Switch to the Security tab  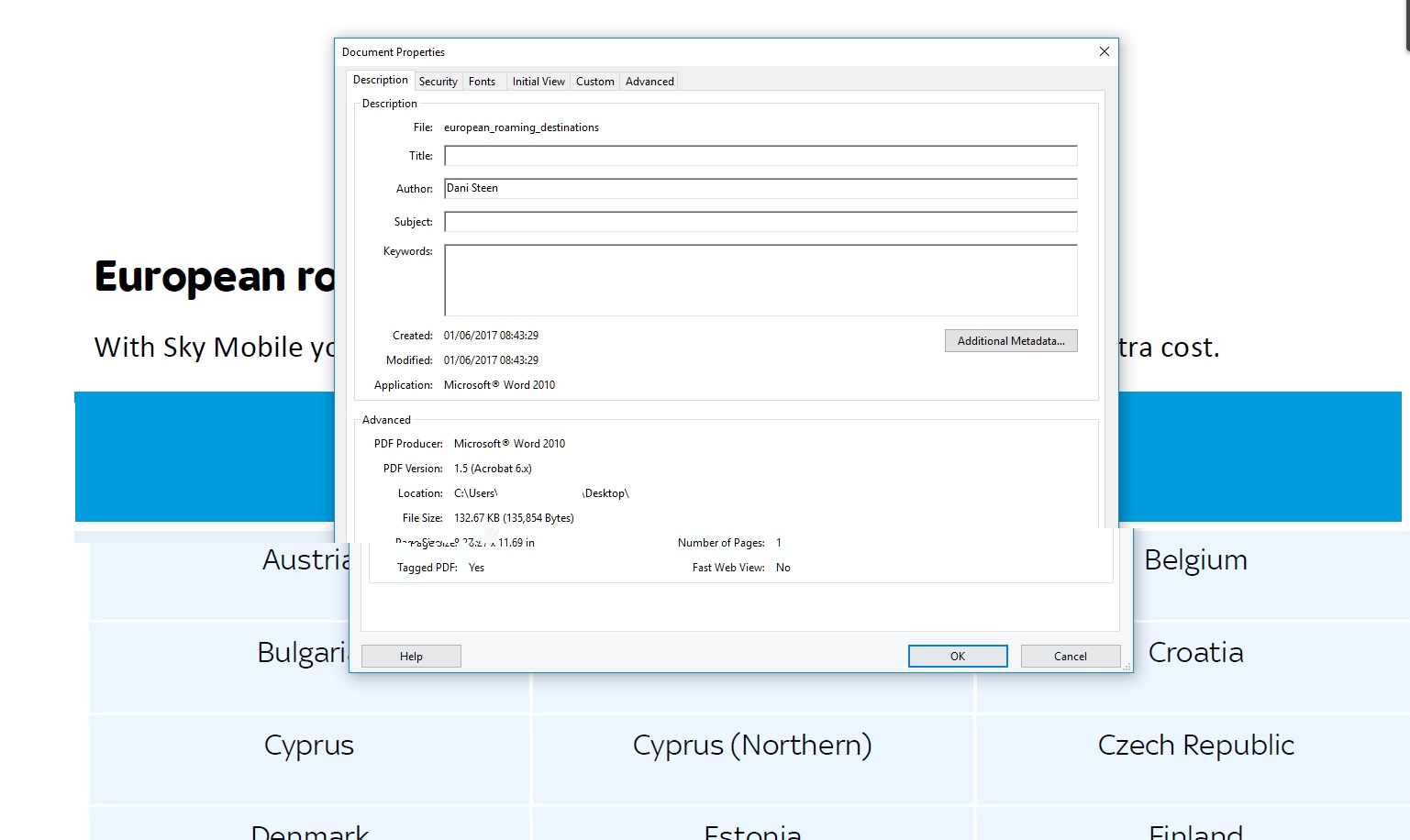439,82
